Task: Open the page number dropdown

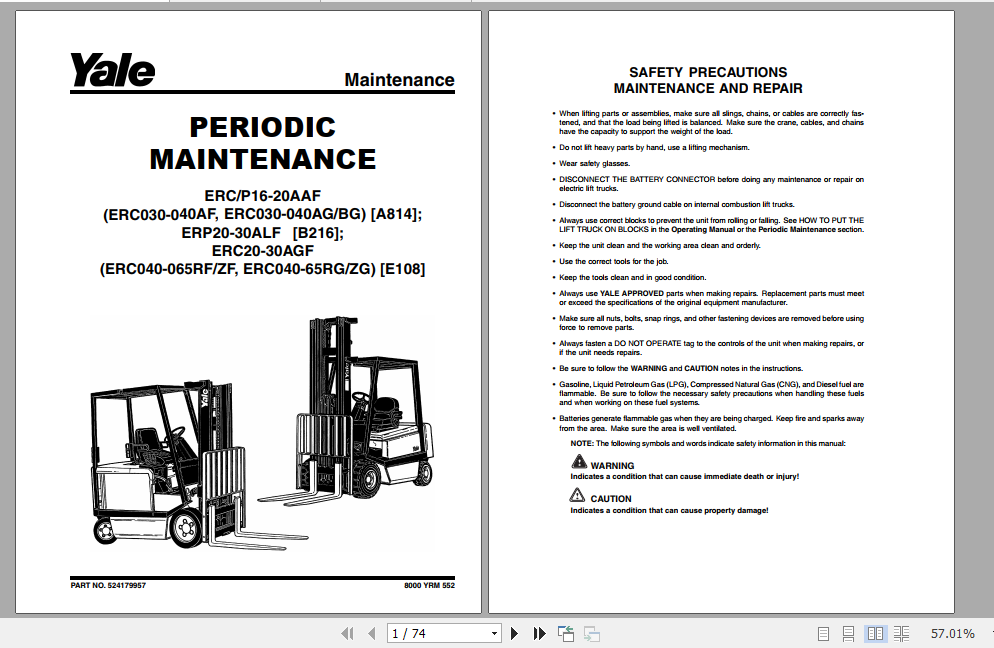Action: [494, 633]
